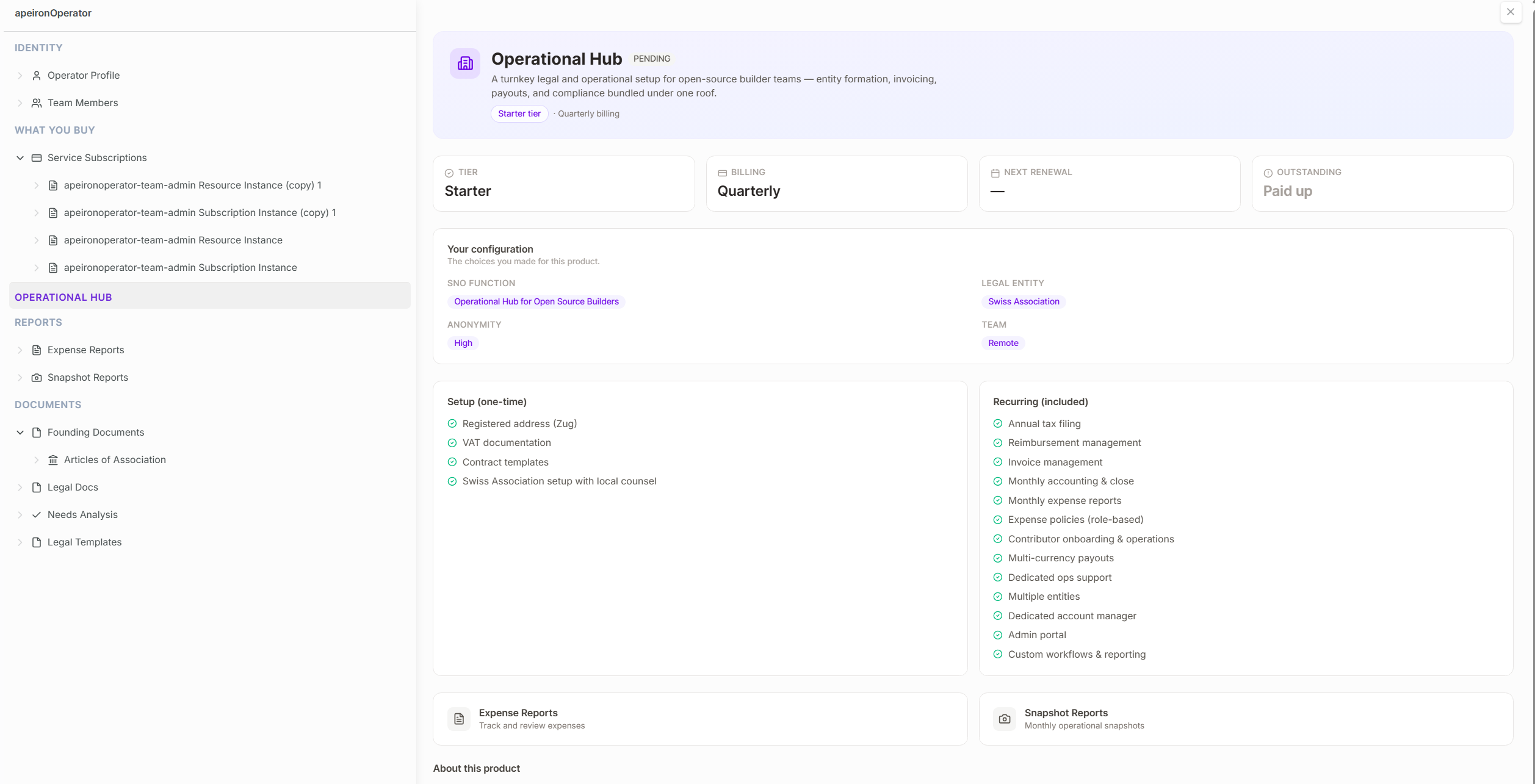Click the Next Renewal calendar icon
This screenshot has height=784, width=1535.
click(995, 173)
